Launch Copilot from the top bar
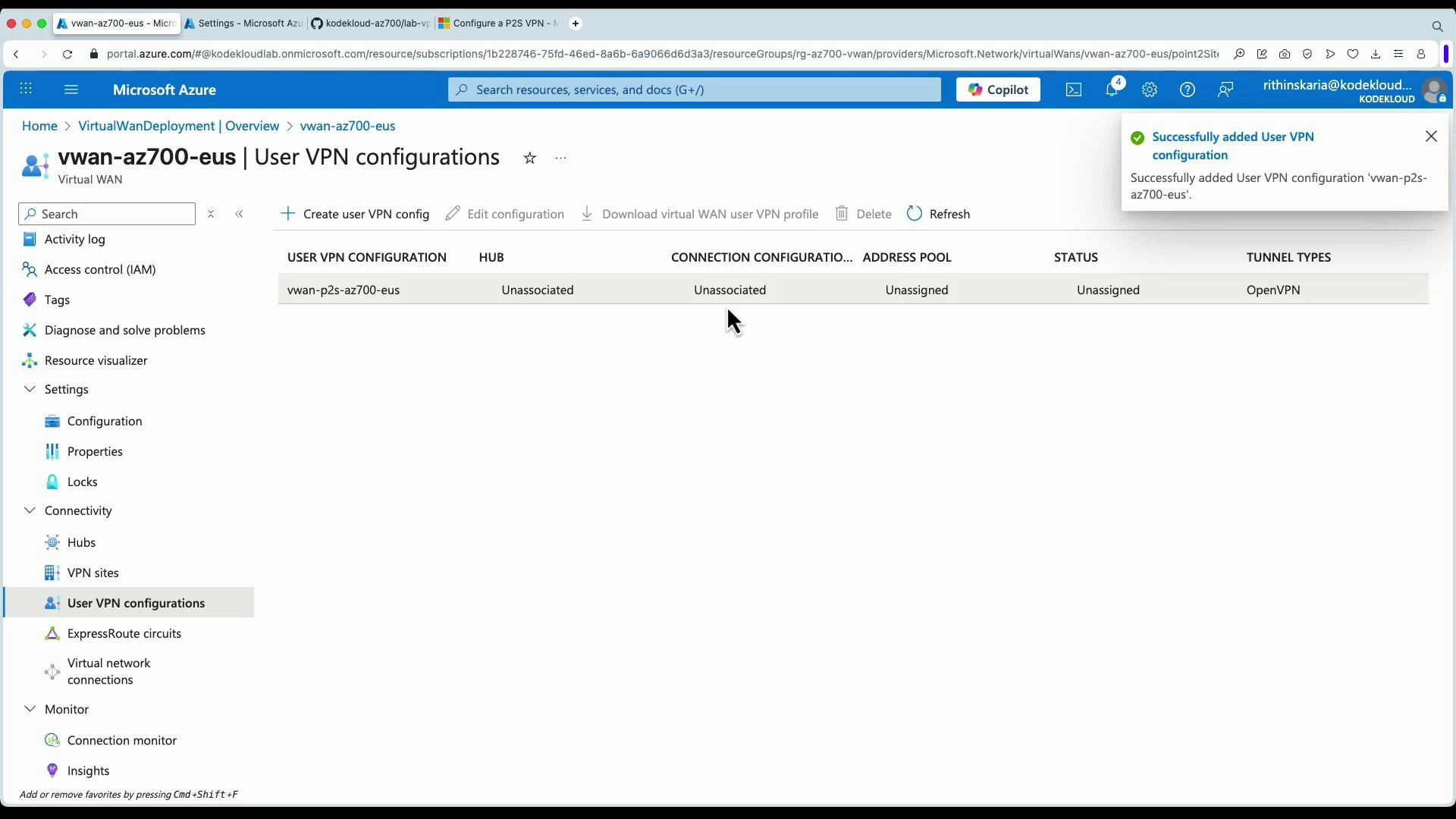This screenshot has width=1456, height=819. [997, 89]
